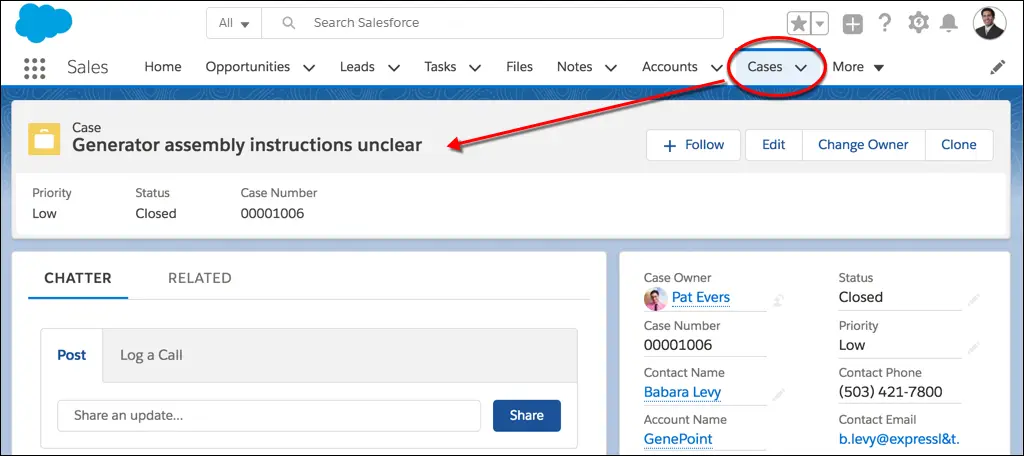This screenshot has width=1024, height=456.
Task: Open the App Launcher grid icon
Action: (34, 67)
